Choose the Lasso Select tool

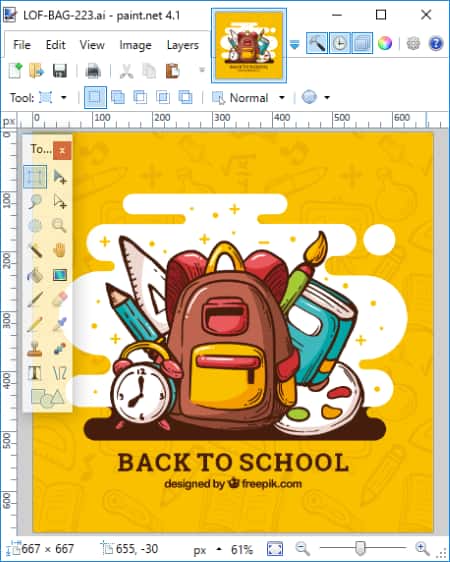[x=35, y=202]
